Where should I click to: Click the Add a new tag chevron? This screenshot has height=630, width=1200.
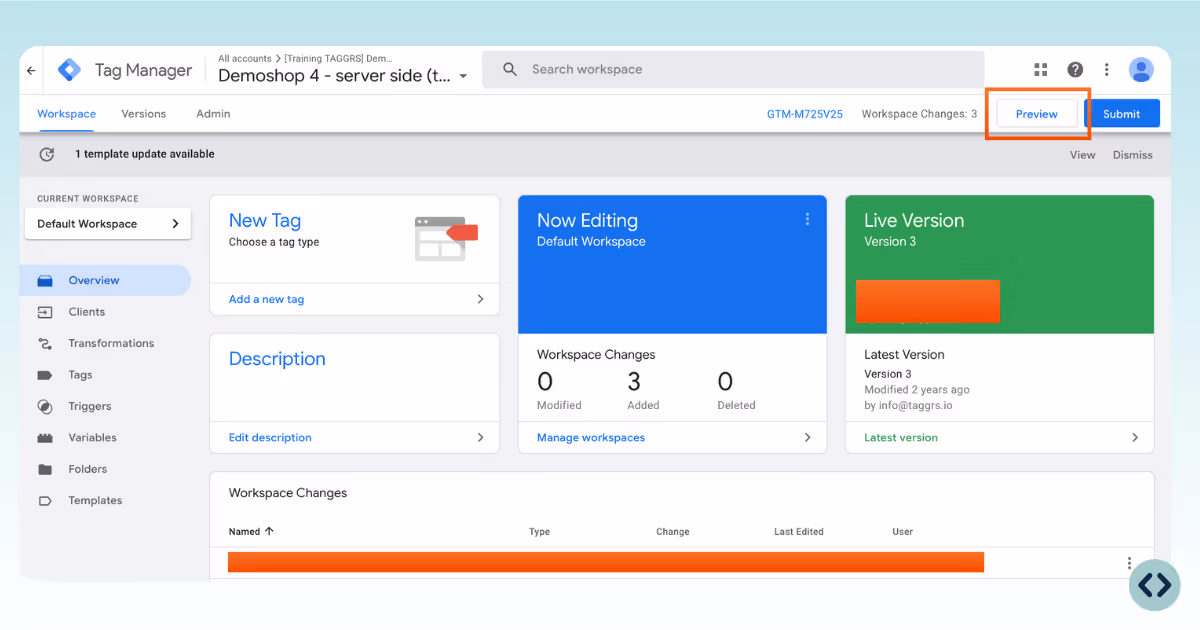coord(480,299)
